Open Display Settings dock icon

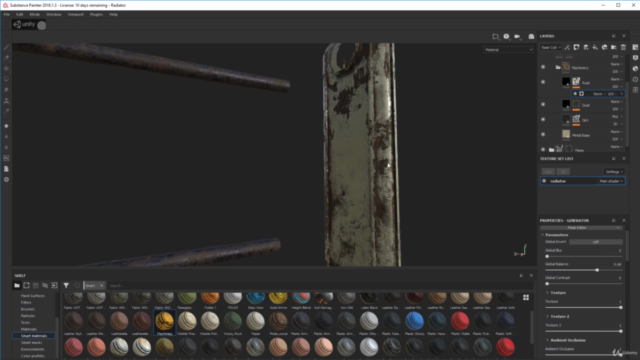(636, 58)
